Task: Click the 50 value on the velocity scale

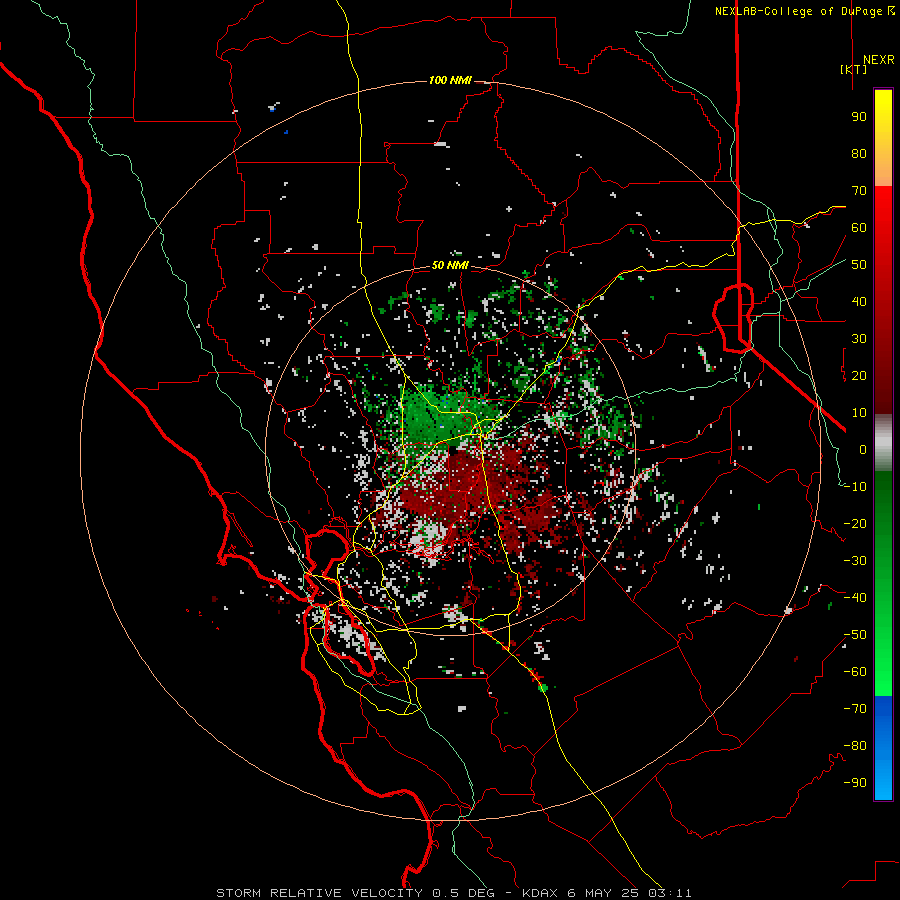Action: pos(859,265)
